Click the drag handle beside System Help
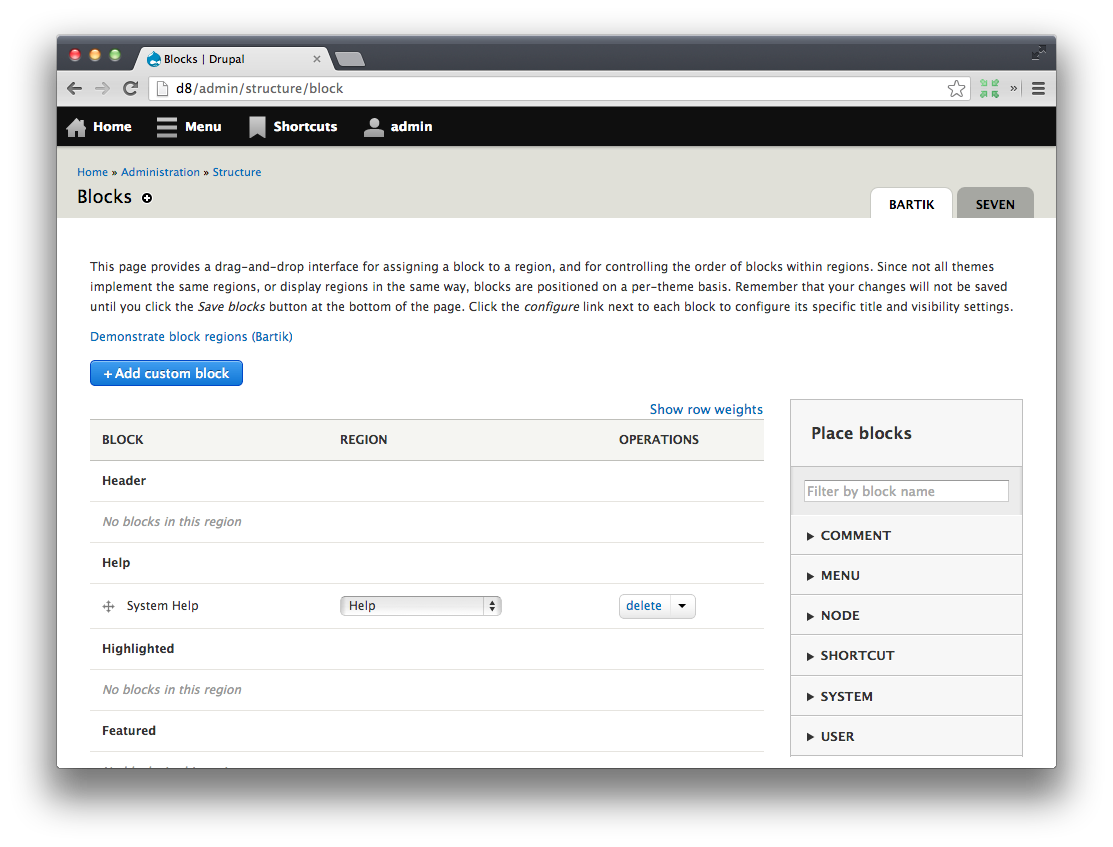The image size is (1113, 847). (x=109, y=606)
